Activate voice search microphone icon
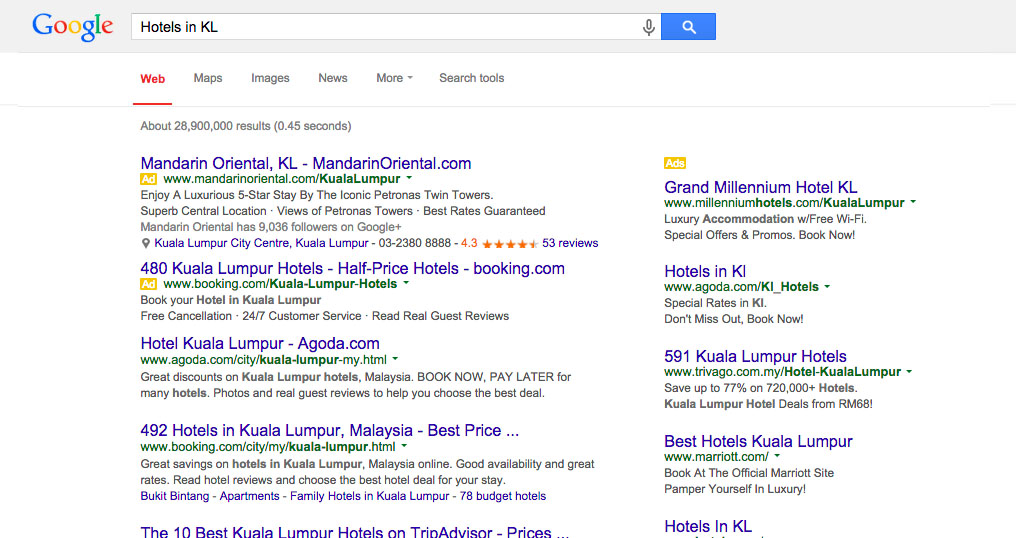 [x=648, y=27]
